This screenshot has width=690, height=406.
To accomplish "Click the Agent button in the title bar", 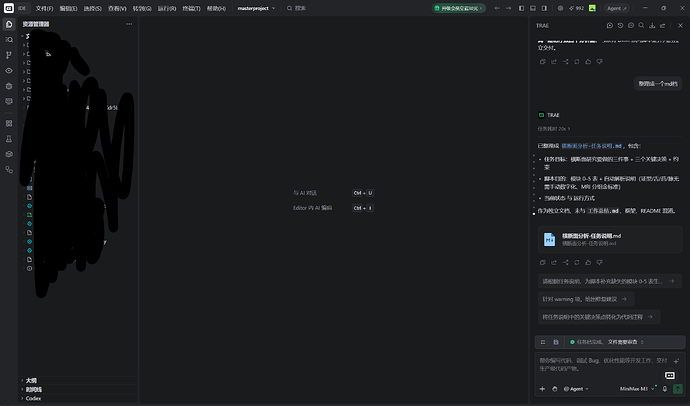I will (617, 8).
